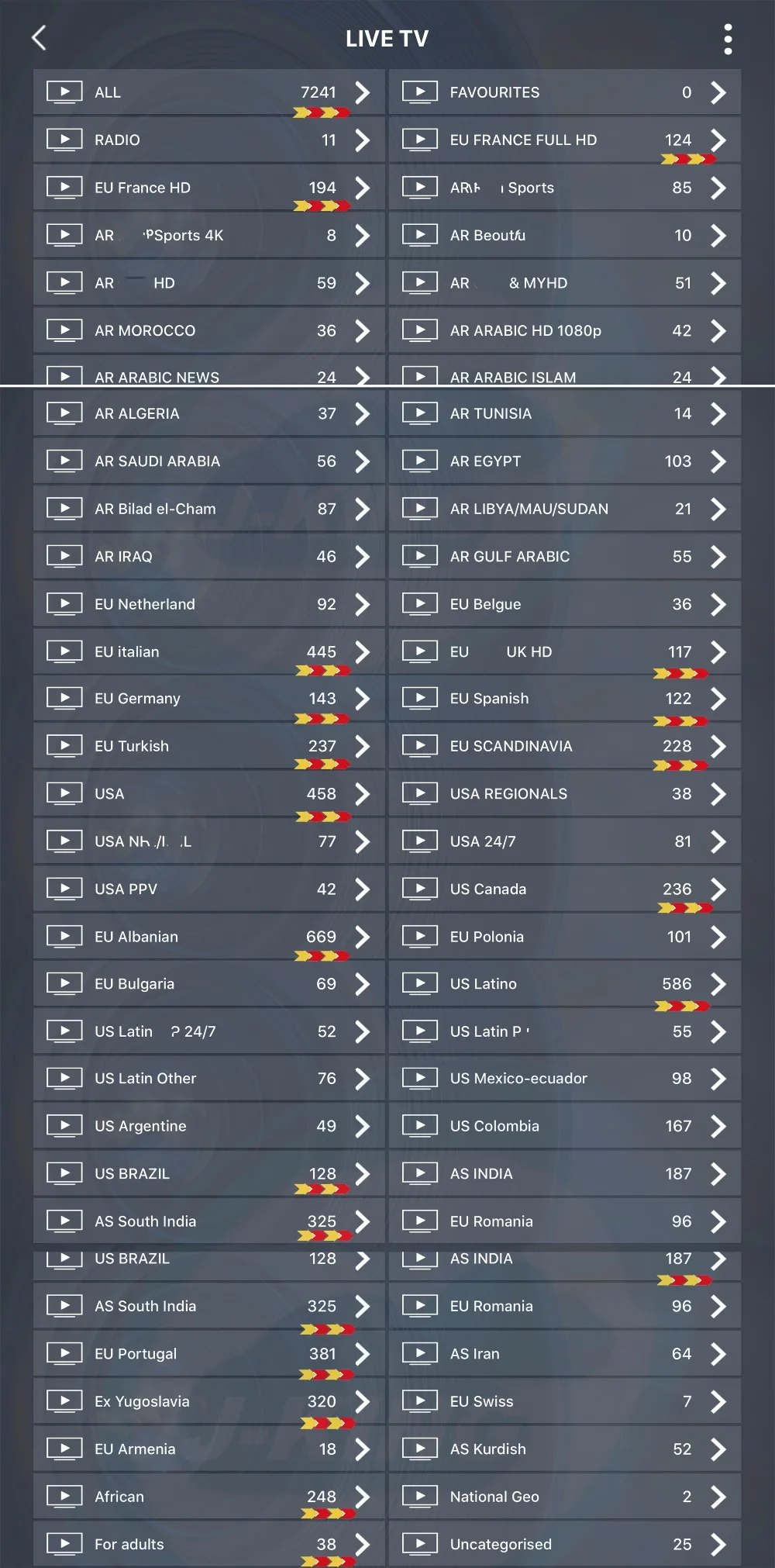Click the US Mexico-ecuador row
Image resolution: width=775 pixels, height=1568 pixels.
(565, 1079)
